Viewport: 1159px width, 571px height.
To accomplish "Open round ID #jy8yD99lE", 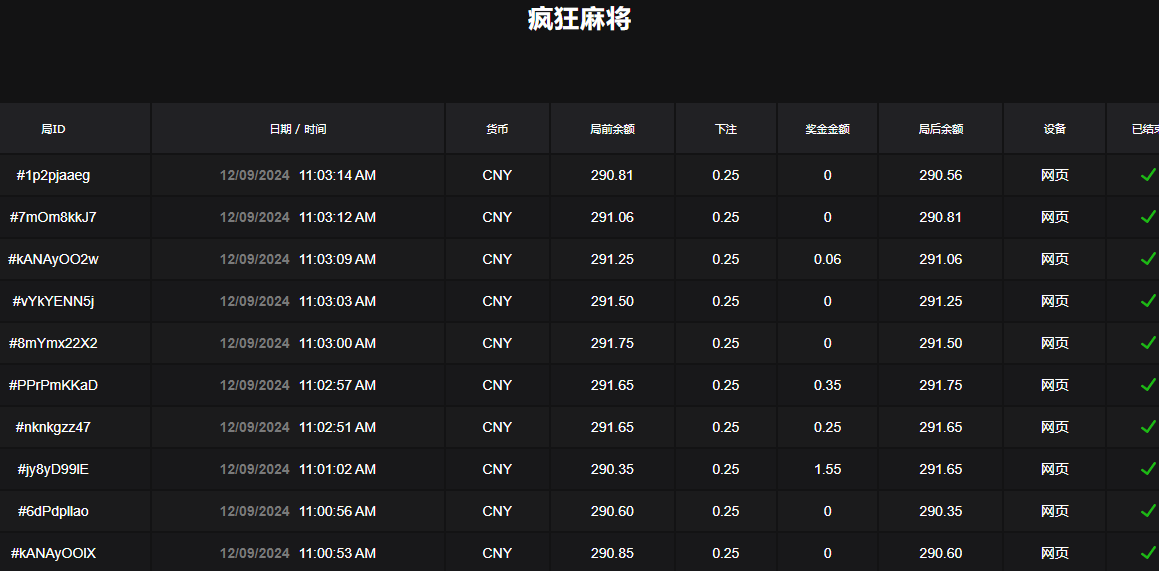I will coord(53,469).
